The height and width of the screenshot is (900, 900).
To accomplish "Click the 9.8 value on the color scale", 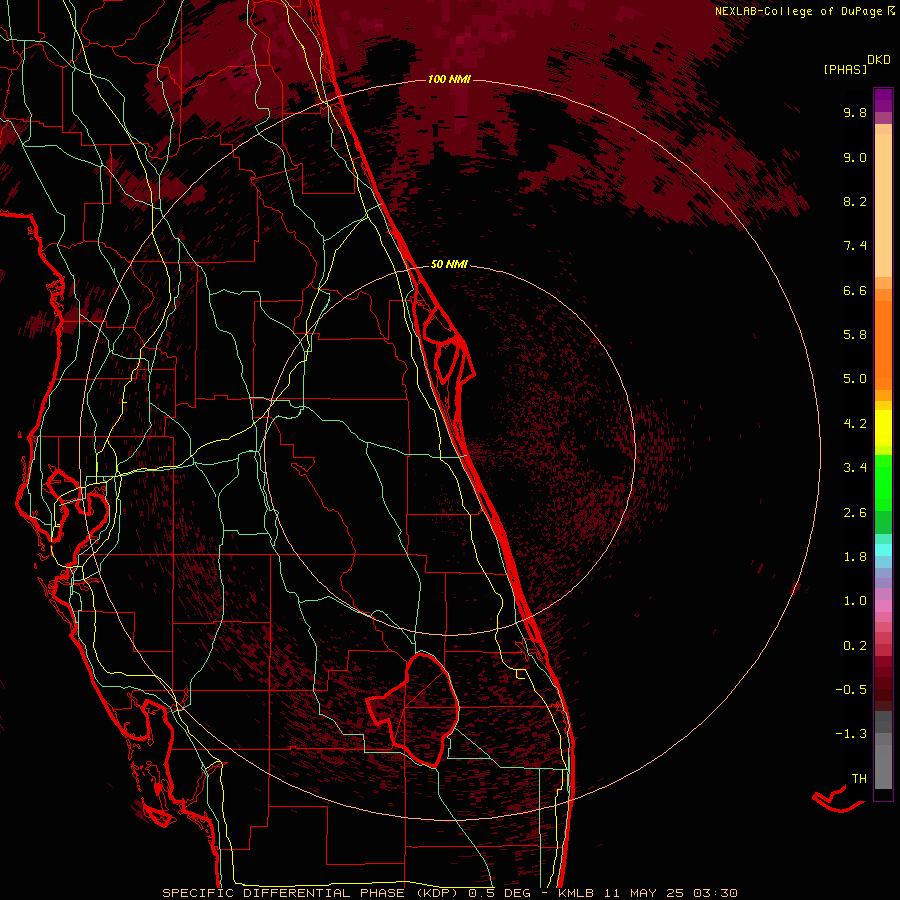I will pos(855,112).
